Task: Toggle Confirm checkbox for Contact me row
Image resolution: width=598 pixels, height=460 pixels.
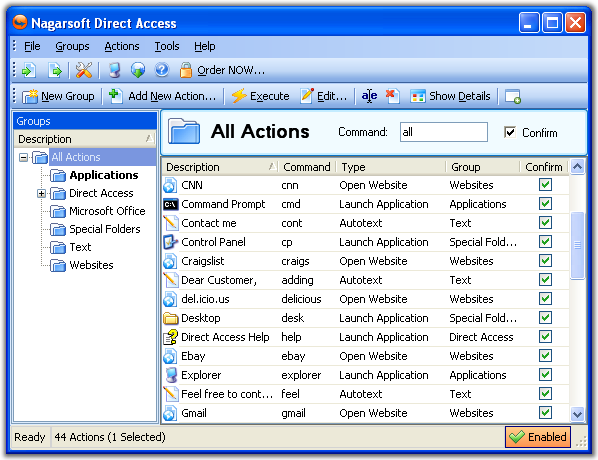Action: (545, 223)
